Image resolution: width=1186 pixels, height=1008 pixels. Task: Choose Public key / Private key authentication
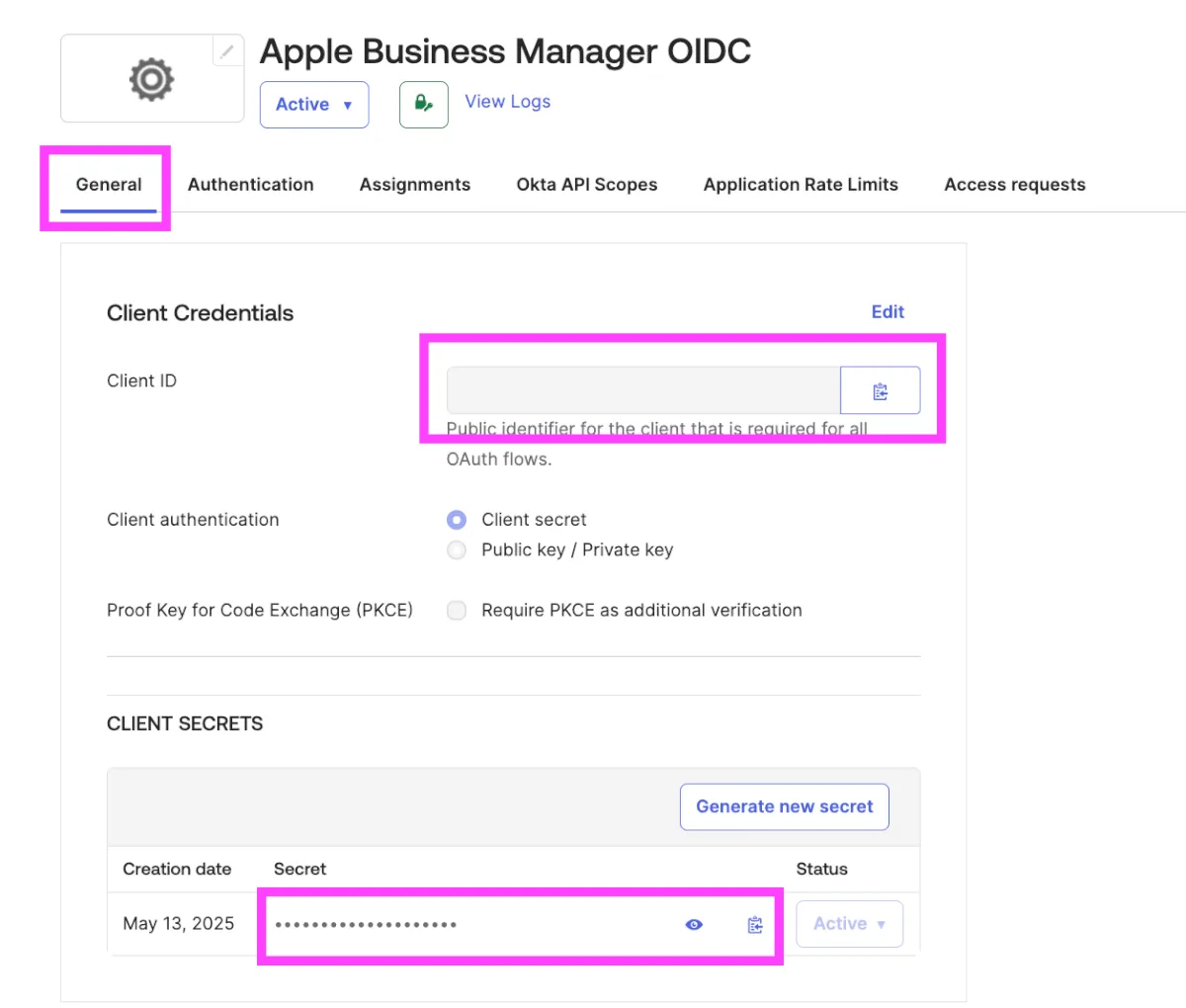tap(457, 550)
